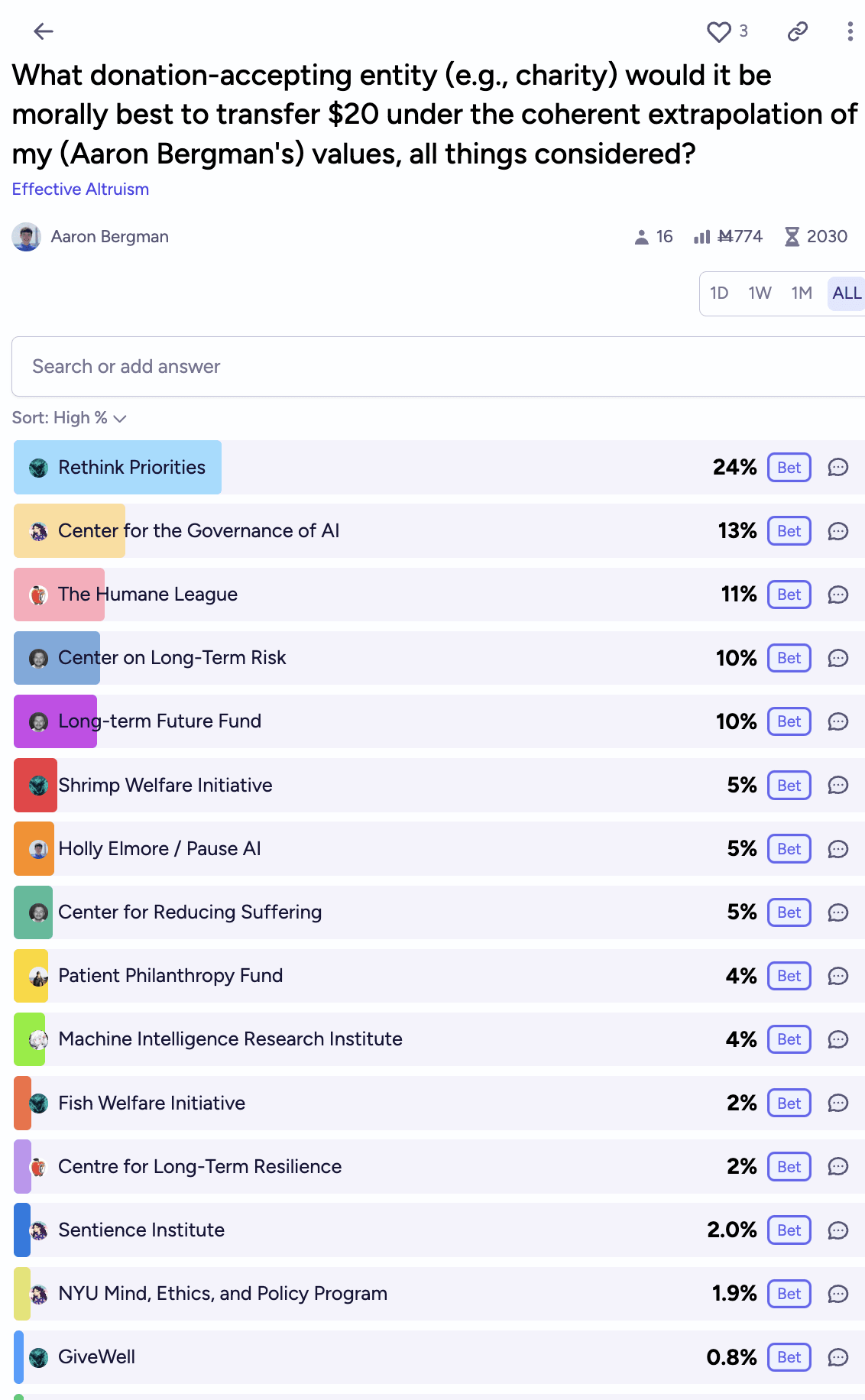Switch chart range to 1W
Image resolution: width=865 pixels, height=1400 pixels.
[x=760, y=293]
